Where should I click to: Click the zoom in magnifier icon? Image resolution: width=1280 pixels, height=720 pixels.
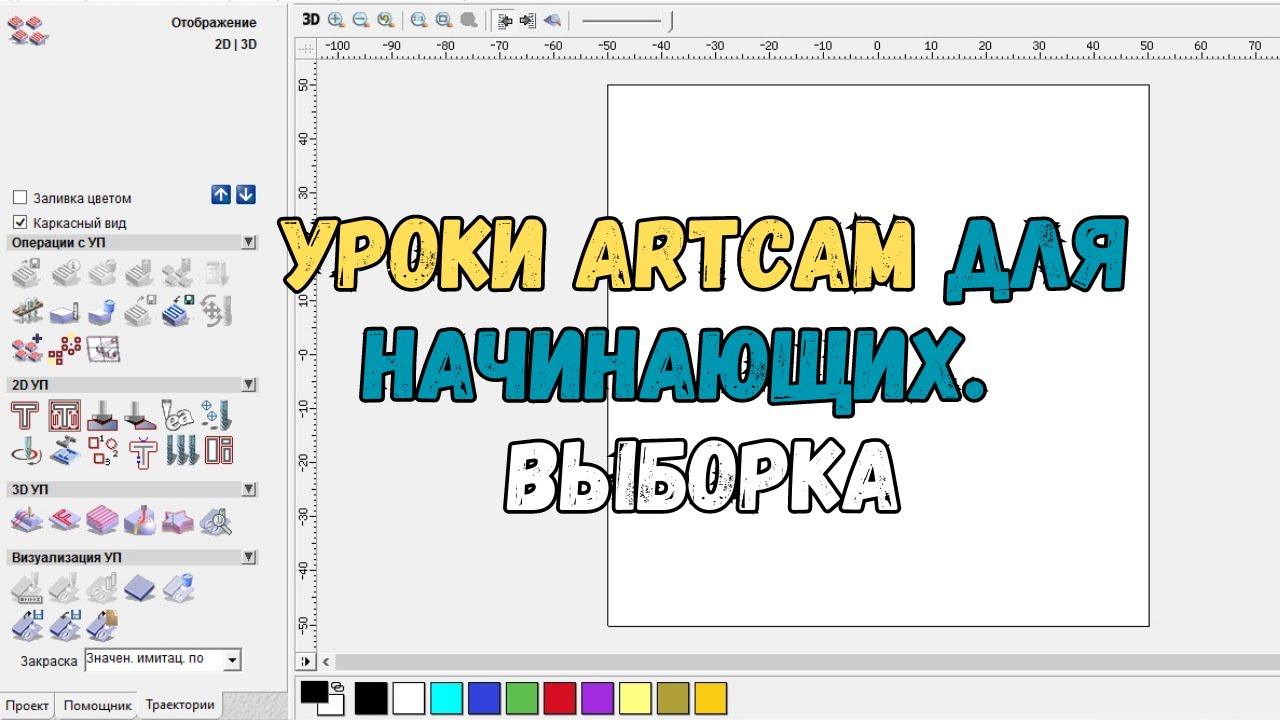(x=336, y=19)
